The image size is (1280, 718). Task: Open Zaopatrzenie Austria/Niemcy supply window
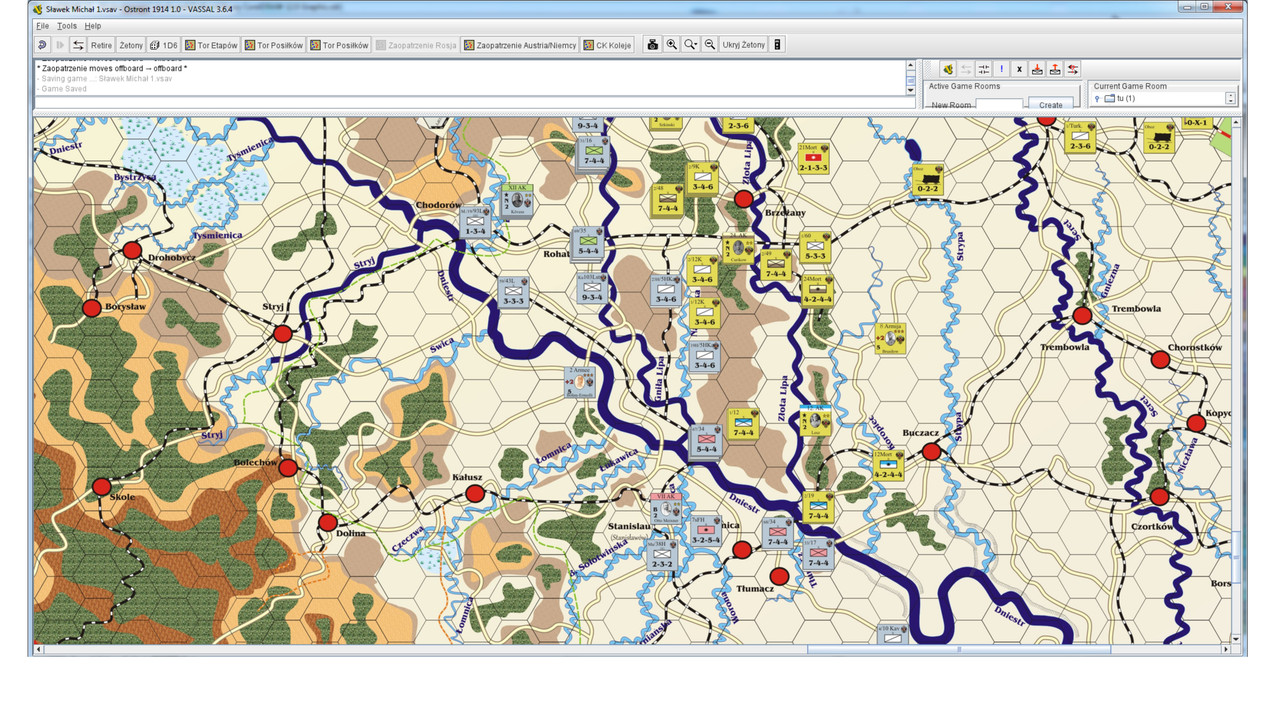click(x=519, y=45)
